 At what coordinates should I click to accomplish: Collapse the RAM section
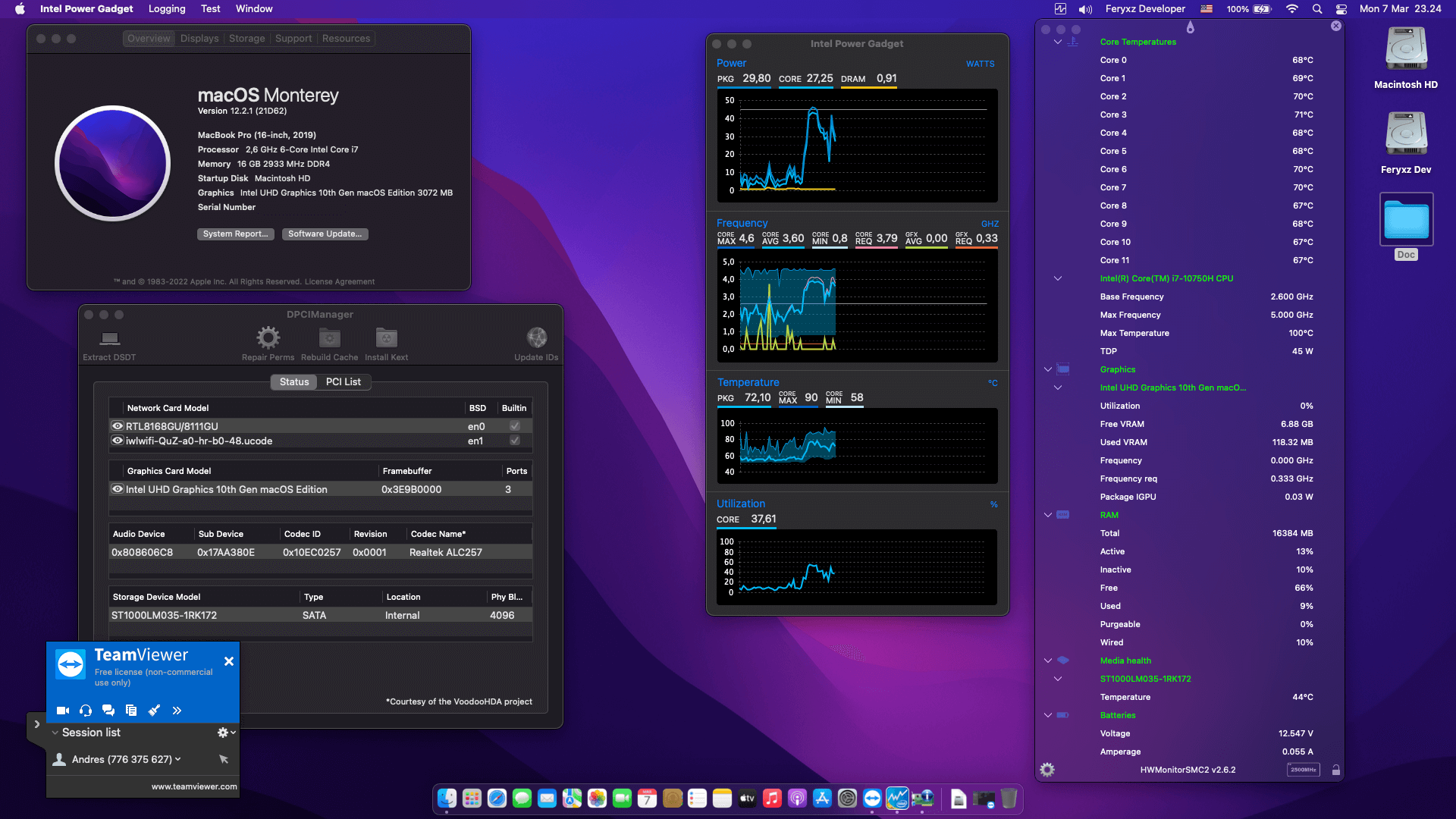pyautogui.click(x=1048, y=515)
